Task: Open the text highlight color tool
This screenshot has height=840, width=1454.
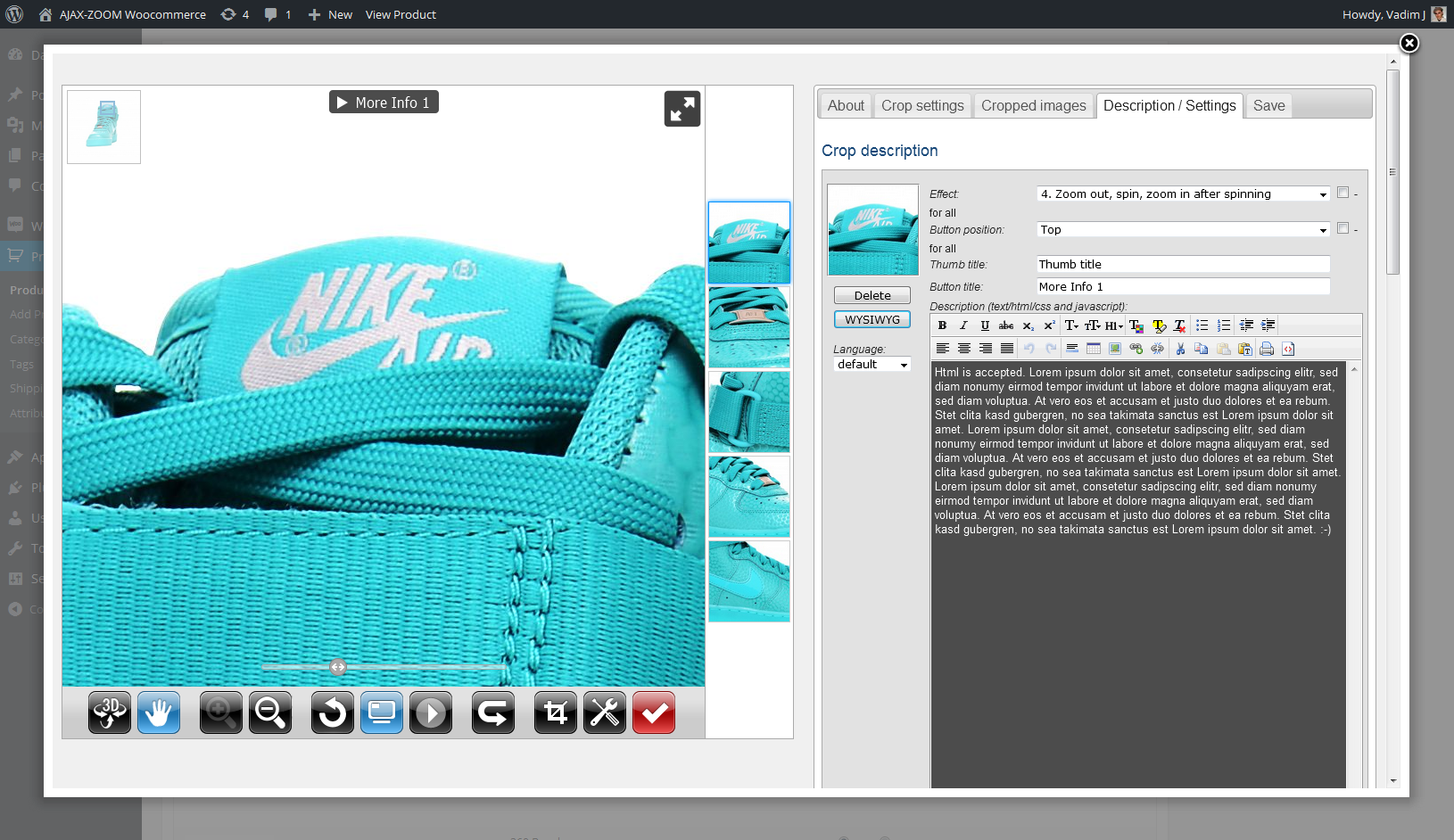Action: click(x=1159, y=325)
